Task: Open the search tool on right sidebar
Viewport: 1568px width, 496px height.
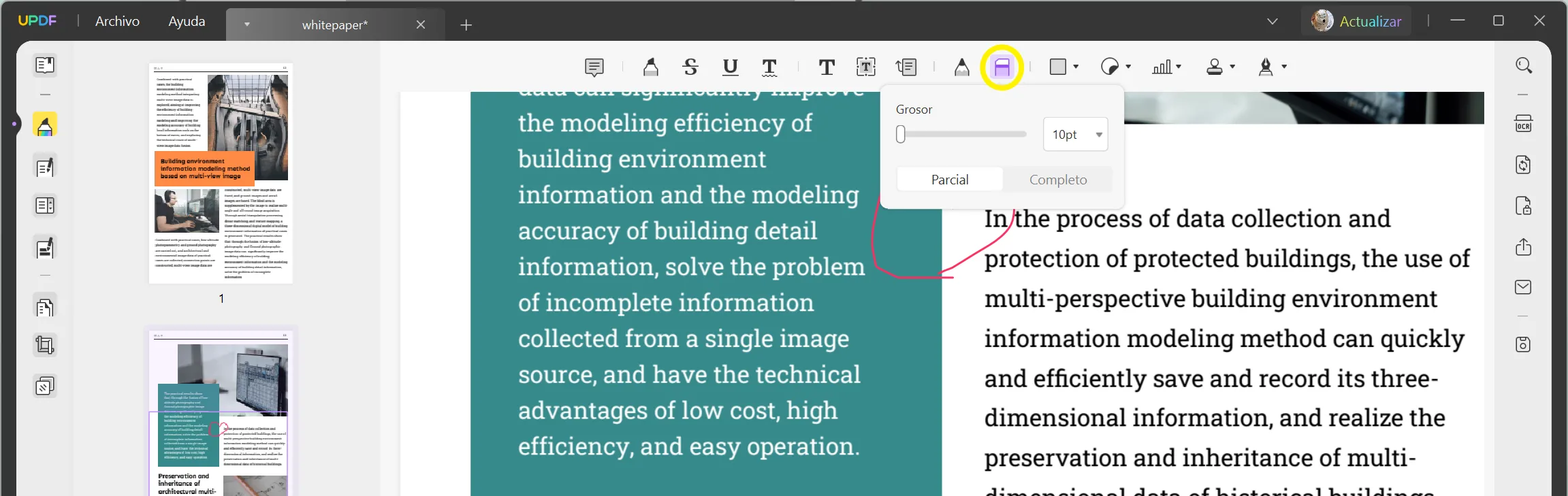Action: [1524, 65]
